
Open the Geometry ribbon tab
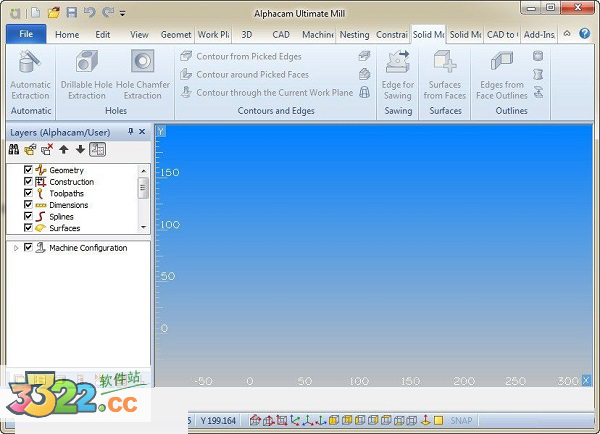coord(176,34)
